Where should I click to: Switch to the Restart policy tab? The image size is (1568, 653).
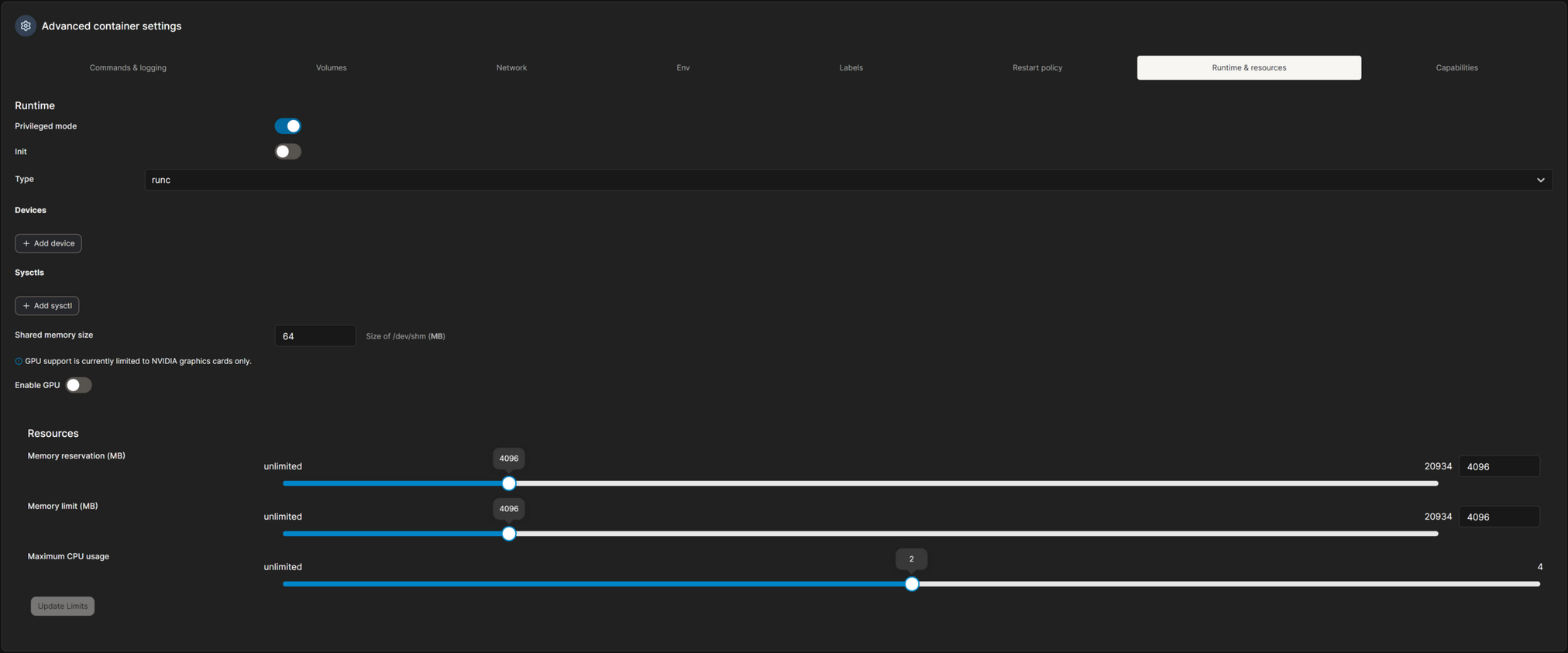(x=1037, y=67)
